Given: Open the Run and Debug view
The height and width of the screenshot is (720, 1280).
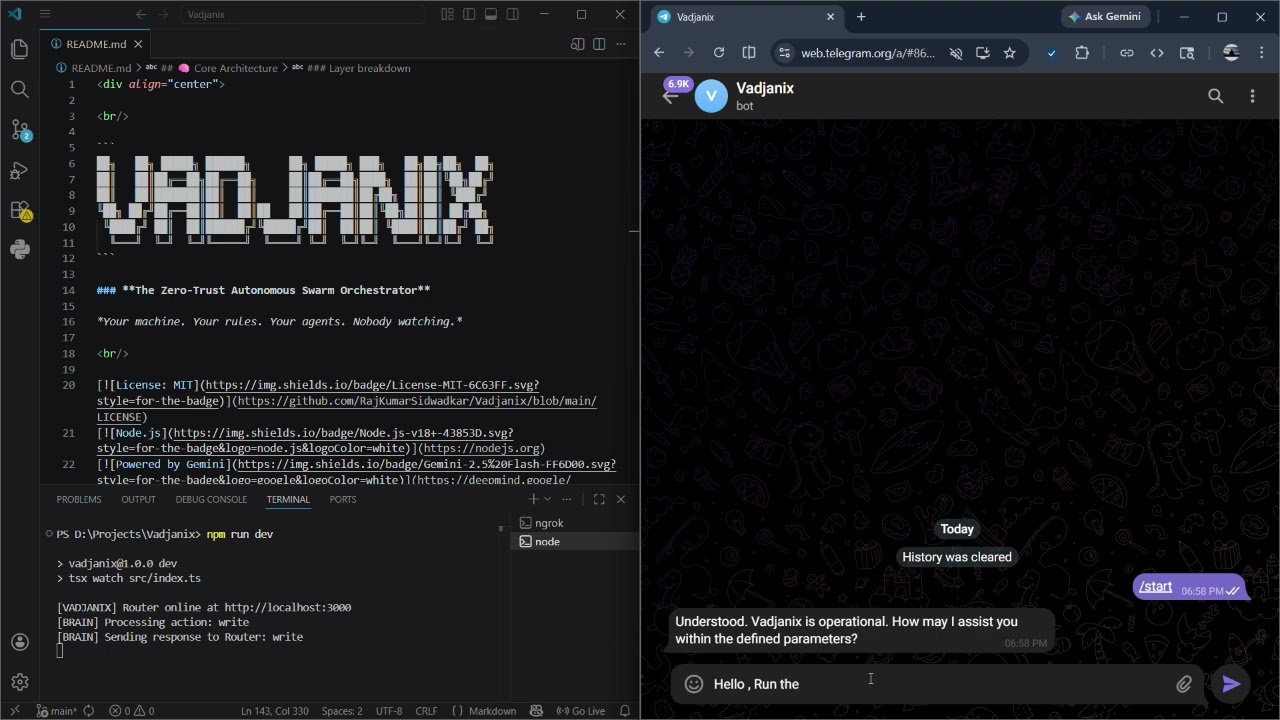Looking at the screenshot, I should 19,171.
